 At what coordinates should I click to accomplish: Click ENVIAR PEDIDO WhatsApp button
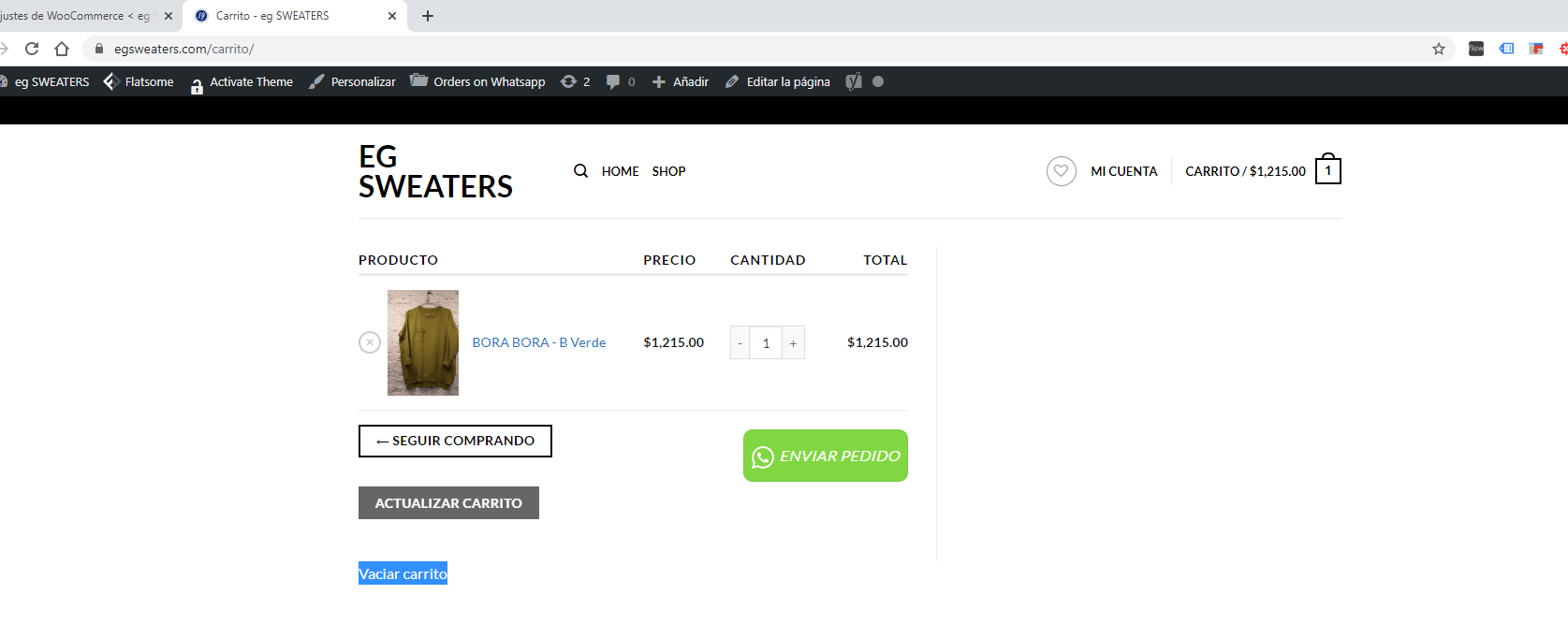pyautogui.click(x=826, y=456)
